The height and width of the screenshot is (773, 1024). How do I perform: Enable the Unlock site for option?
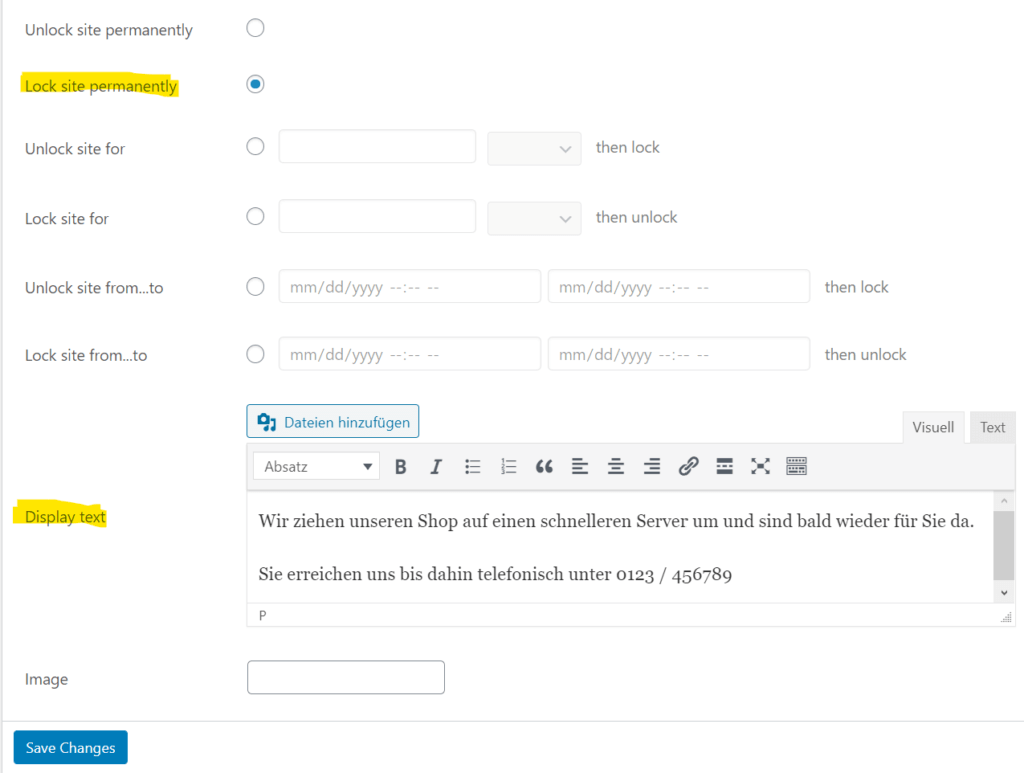255,146
